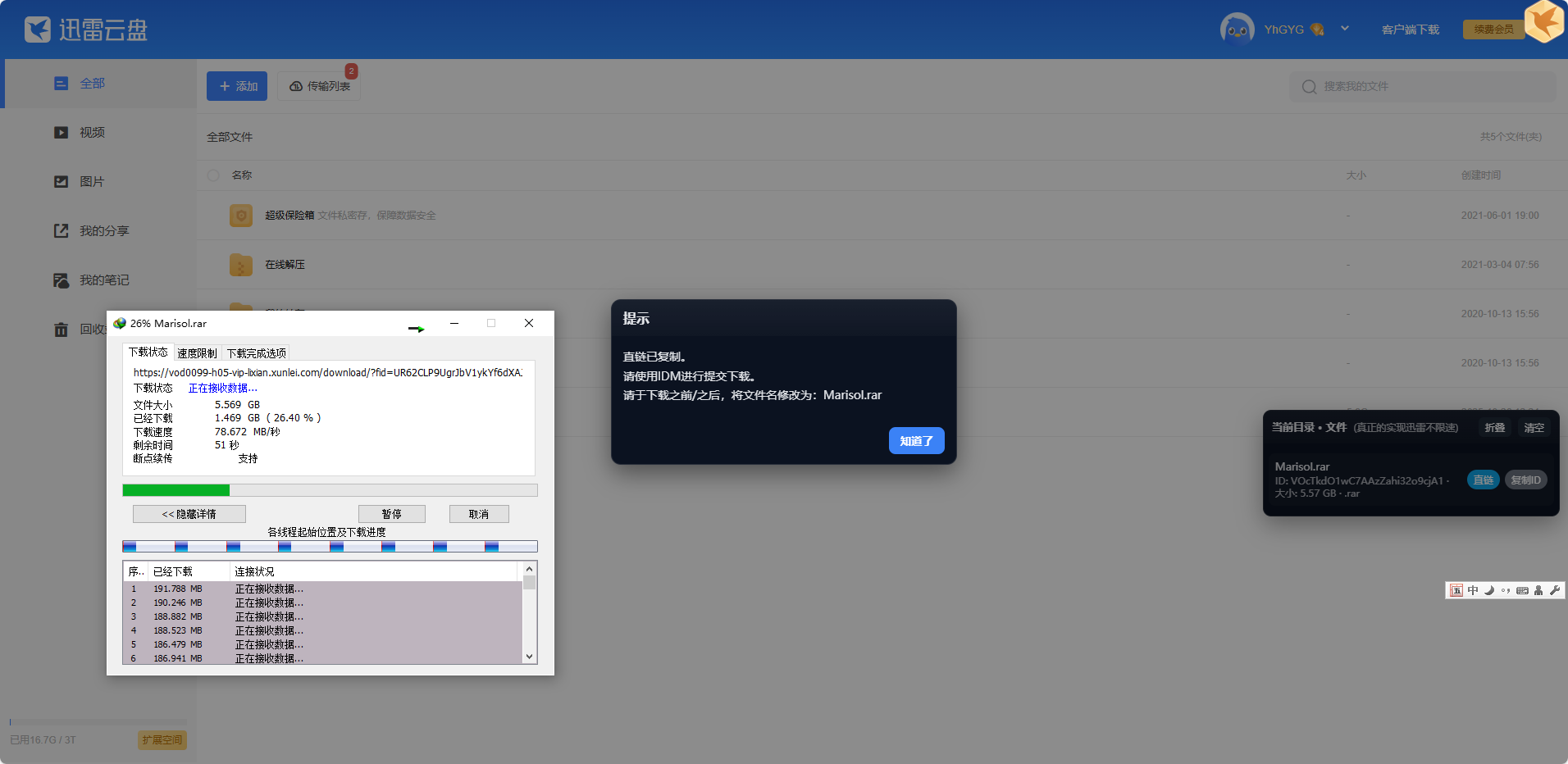Click the search my files field
Image resolution: width=1568 pixels, height=764 pixels.
(x=1427, y=87)
